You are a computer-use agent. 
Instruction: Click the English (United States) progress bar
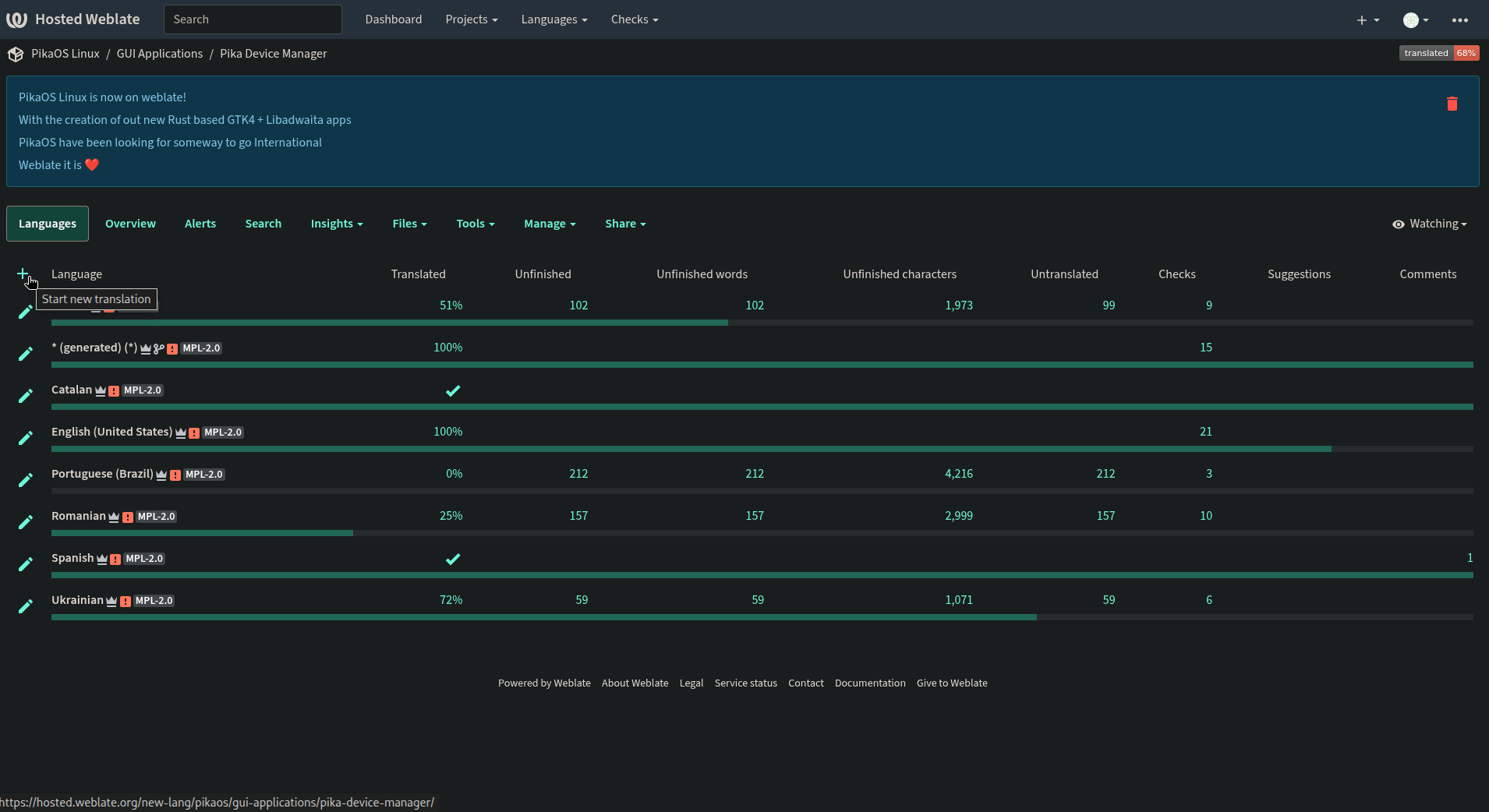[762, 449]
